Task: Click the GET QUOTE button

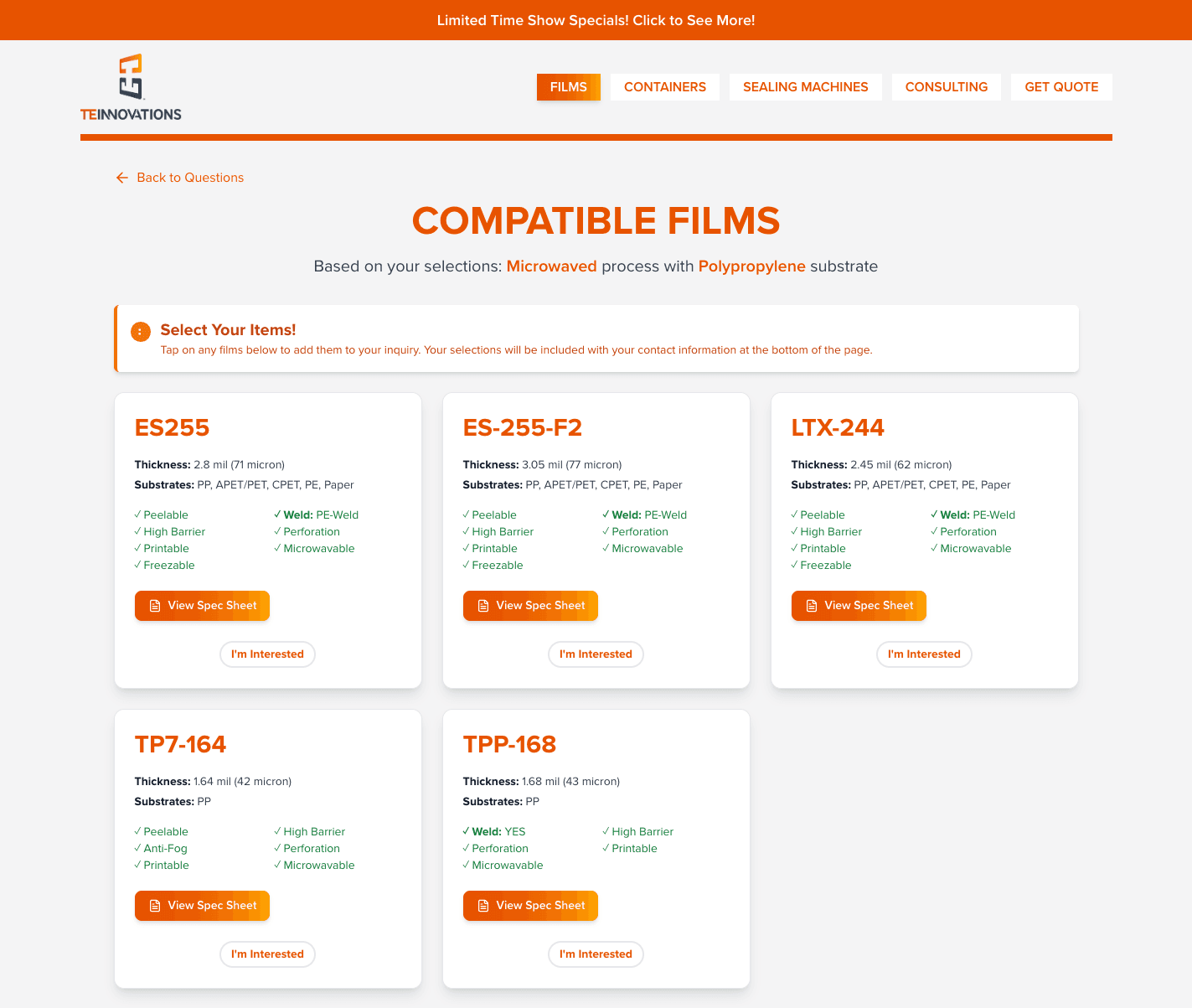Action: [1061, 86]
